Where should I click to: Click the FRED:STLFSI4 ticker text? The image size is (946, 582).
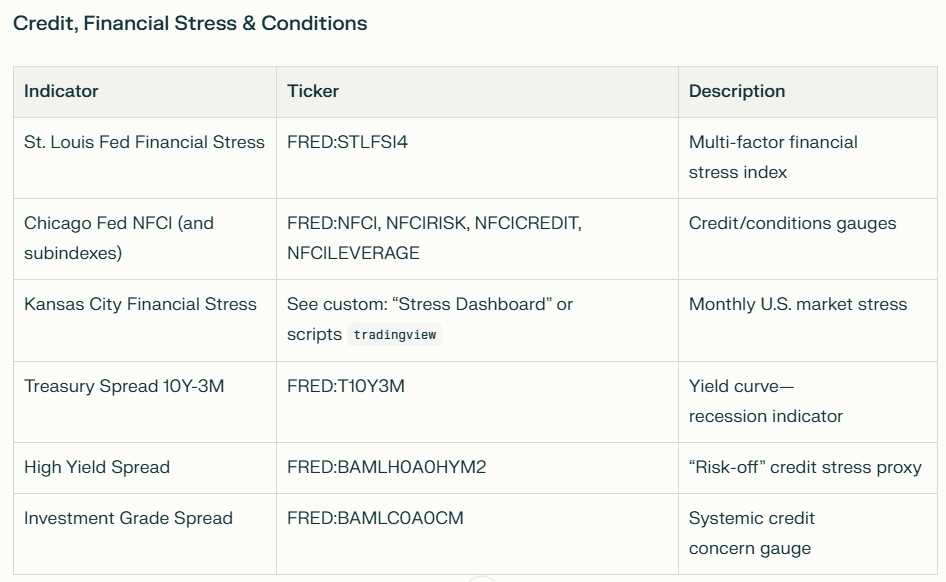347,142
